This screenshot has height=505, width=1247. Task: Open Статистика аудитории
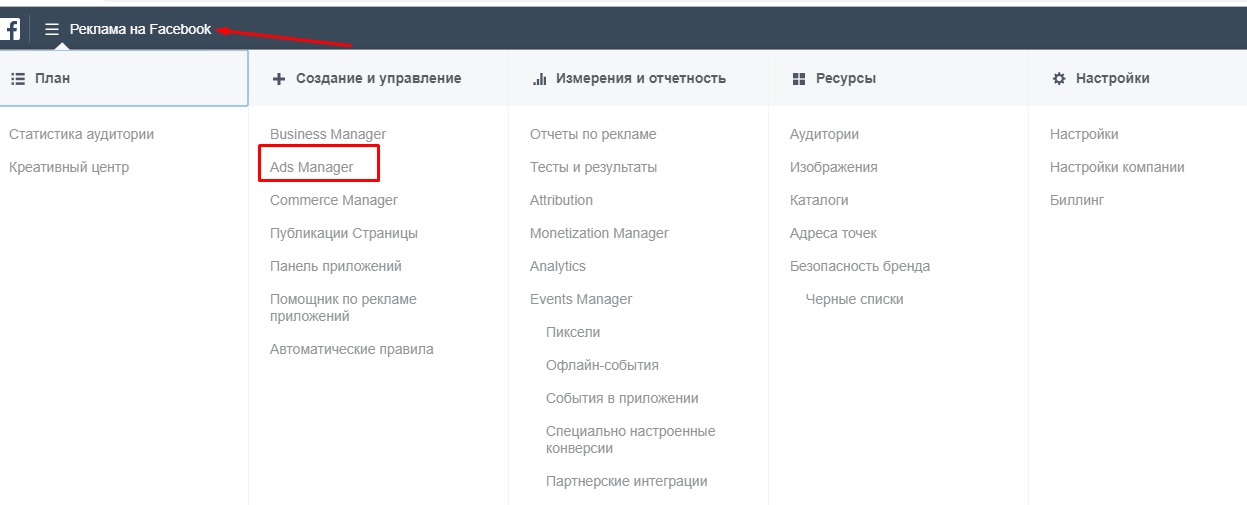pyautogui.click(x=81, y=134)
